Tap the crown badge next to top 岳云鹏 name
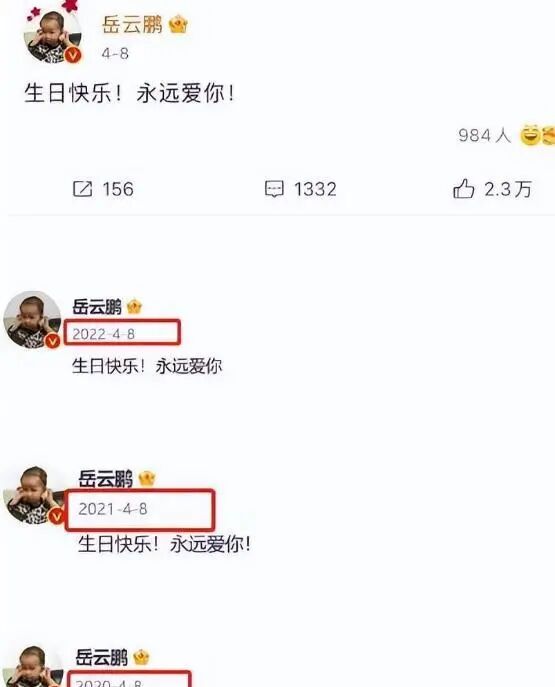Screen dimensions: 555x687 click(x=178, y=25)
